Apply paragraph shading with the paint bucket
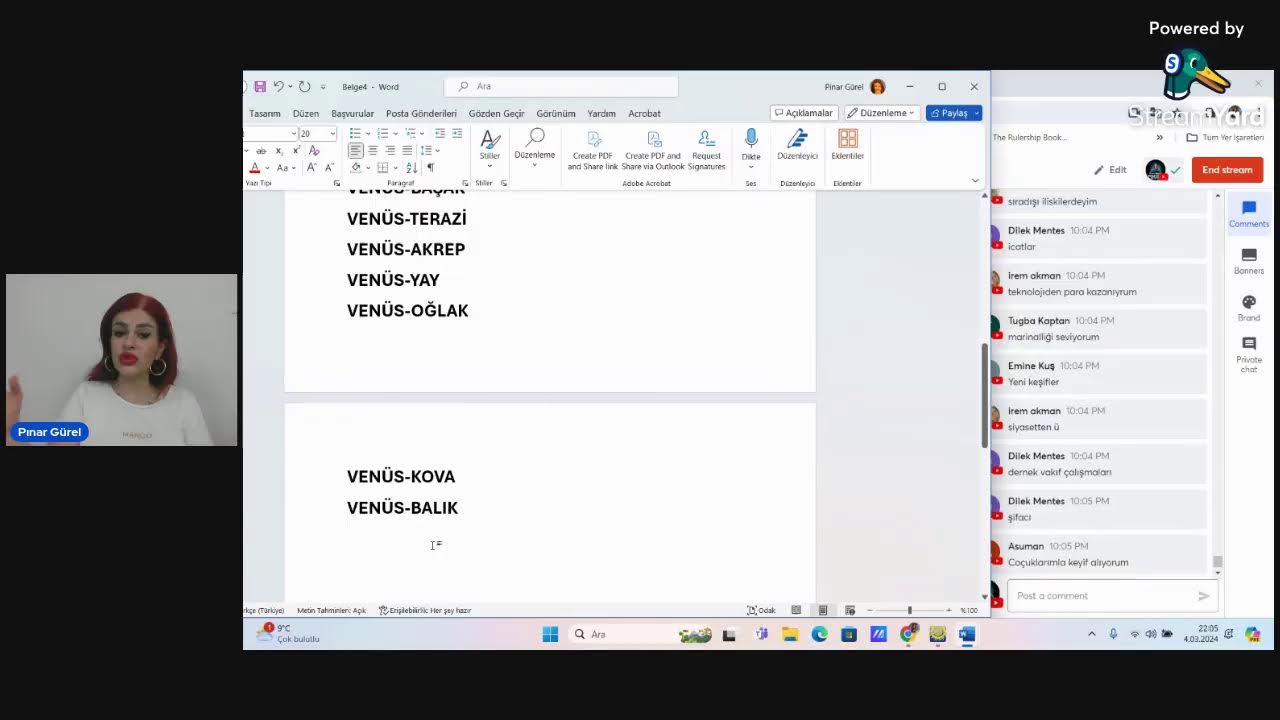This screenshot has height=720, width=1280. click(355, 167)
